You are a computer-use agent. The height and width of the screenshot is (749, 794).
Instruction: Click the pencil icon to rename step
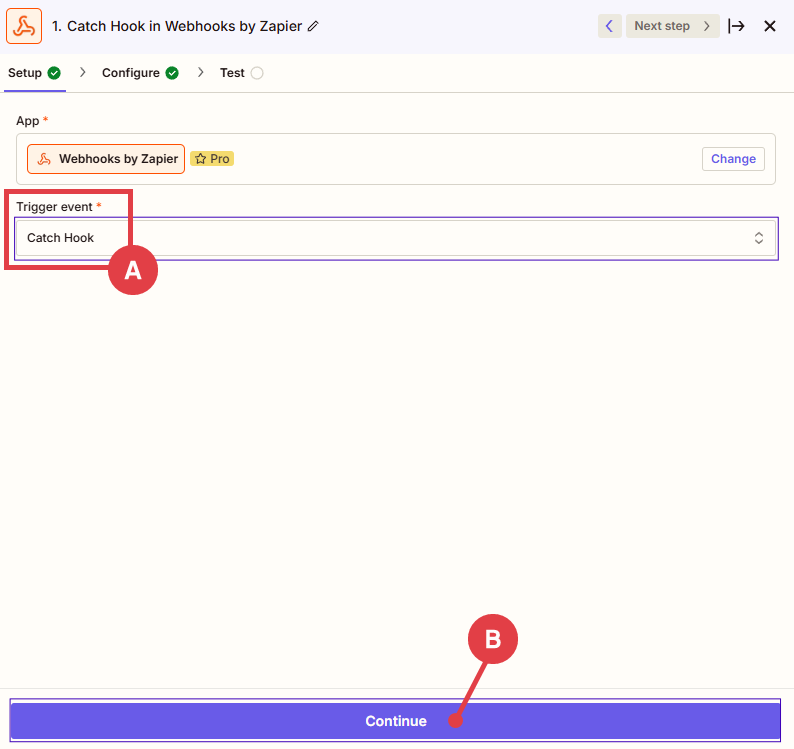[x=313, y=26]
